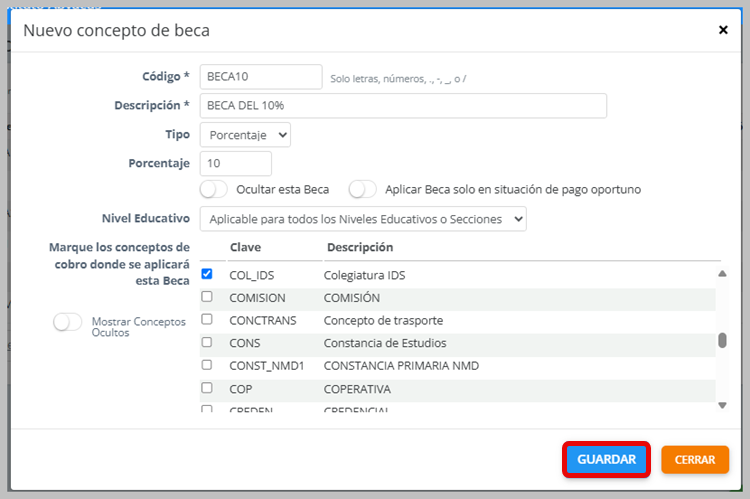Click the Código input field
This screenshot has height=499, width=750.
coord(260,77)
